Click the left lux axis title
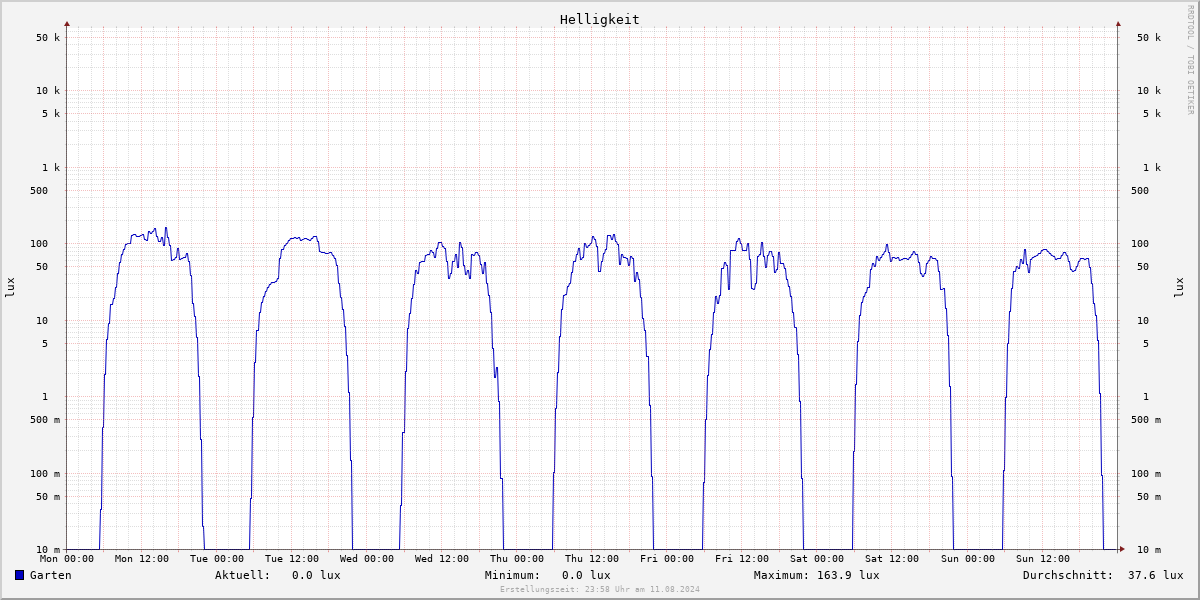1200x600 pixels. [10, 287]
